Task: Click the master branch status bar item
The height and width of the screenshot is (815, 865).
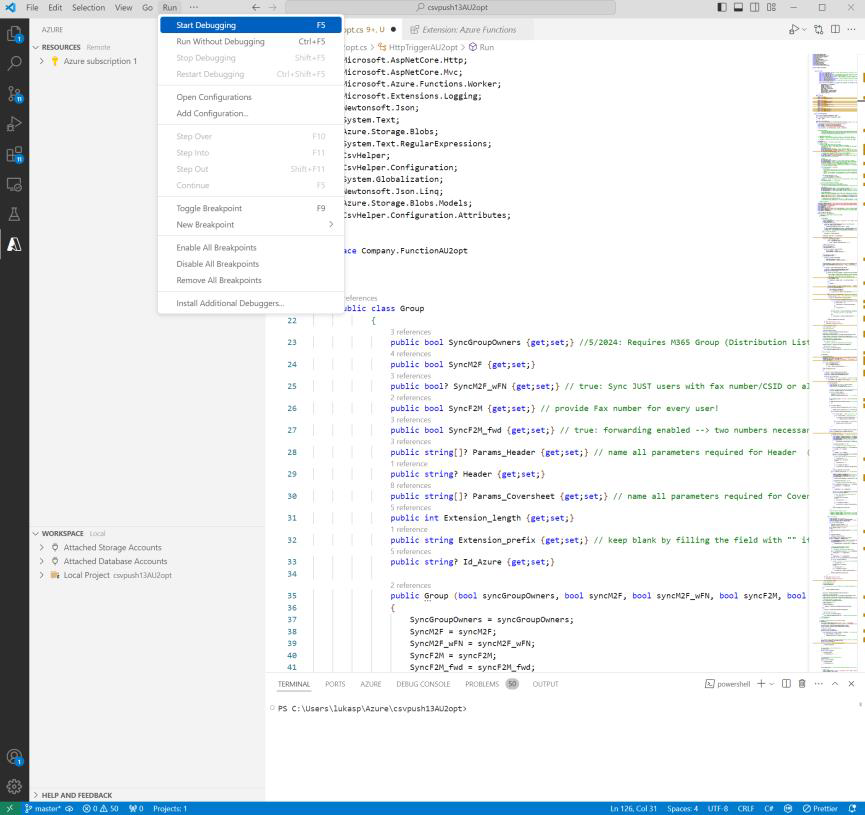Action: click(42, 808)
